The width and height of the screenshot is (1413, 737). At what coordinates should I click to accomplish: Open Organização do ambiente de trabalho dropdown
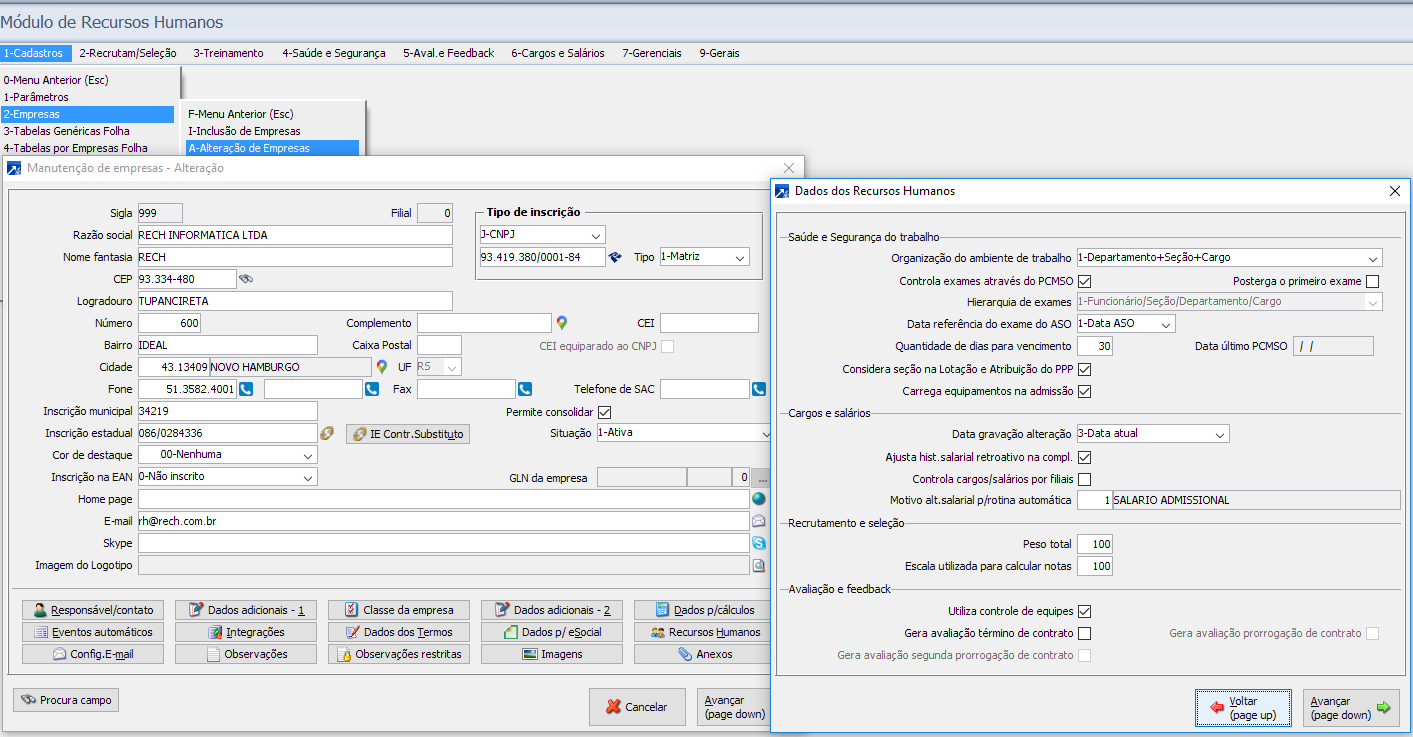[x=1373, y=258]
